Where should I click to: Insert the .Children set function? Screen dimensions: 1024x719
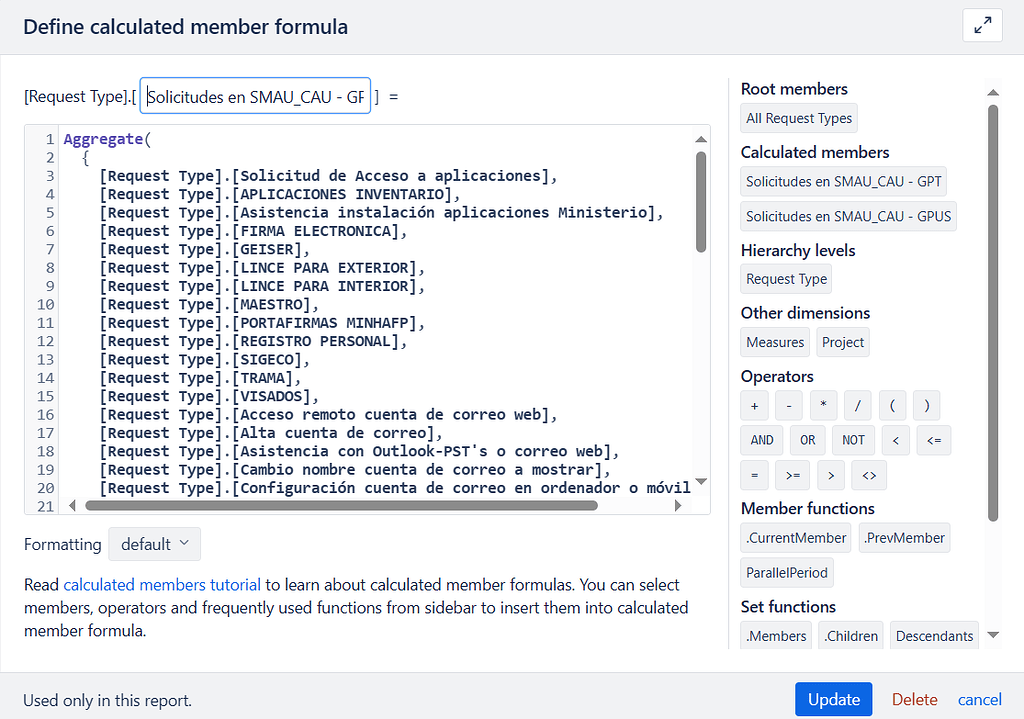pos(850,634)
